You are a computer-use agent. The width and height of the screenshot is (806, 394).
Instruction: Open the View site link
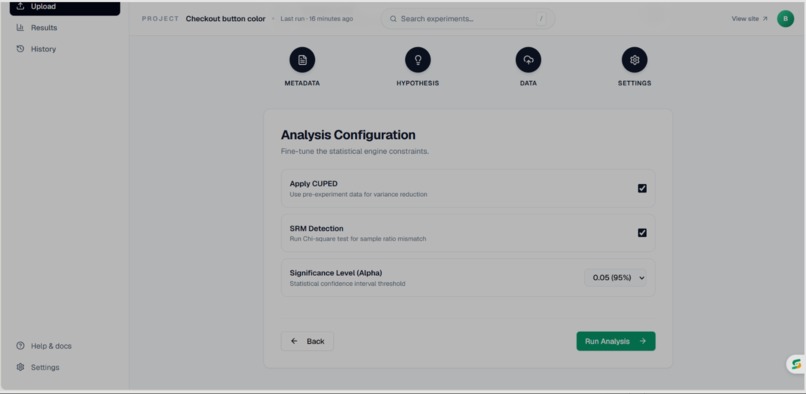tap(749, 19)
